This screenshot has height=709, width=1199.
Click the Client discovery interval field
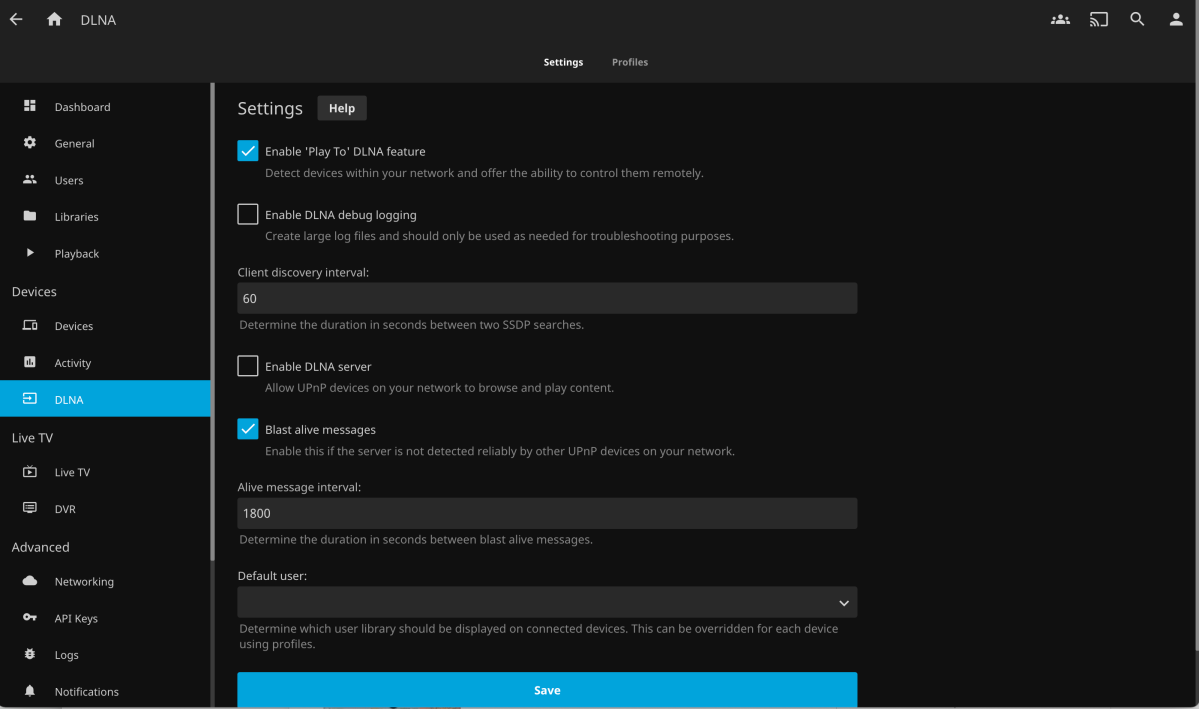tap(548, 298)
